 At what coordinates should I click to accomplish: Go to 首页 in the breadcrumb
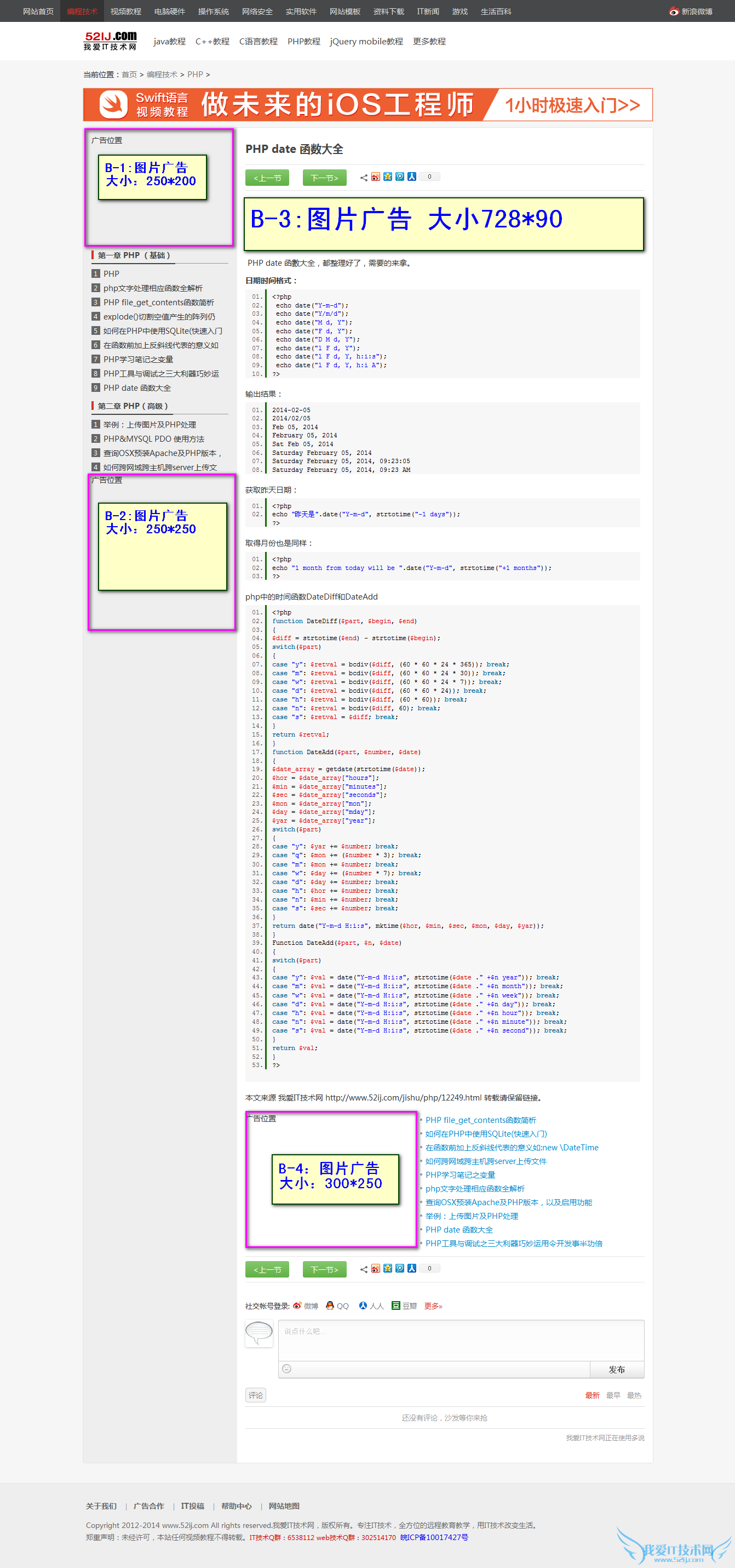coord(129,75)
